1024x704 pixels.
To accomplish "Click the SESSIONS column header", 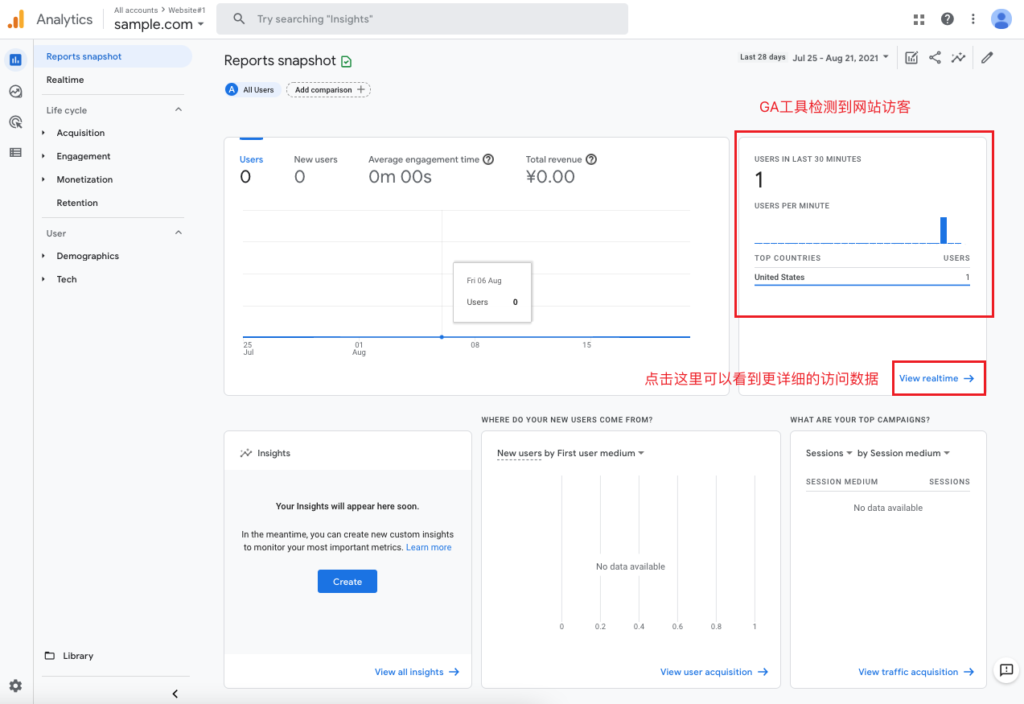I will point(949,482).
